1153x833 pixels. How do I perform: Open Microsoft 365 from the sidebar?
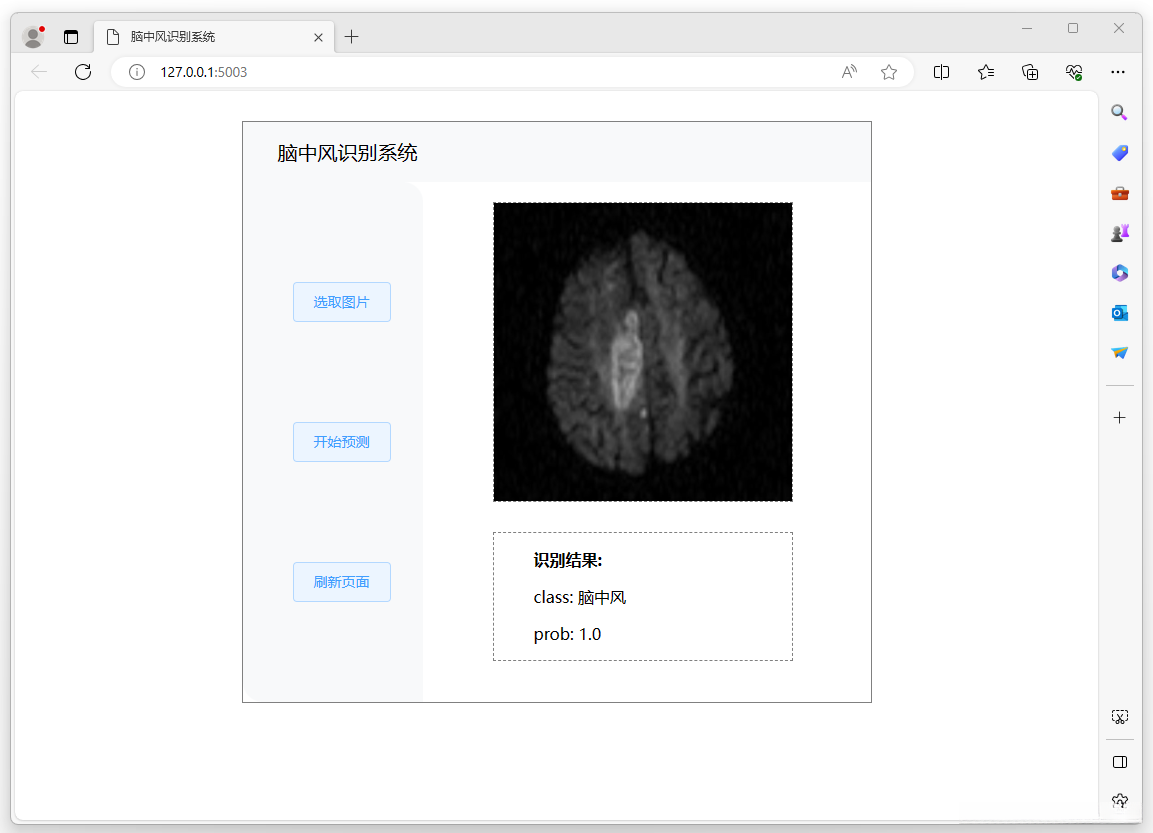[1119, 273]
